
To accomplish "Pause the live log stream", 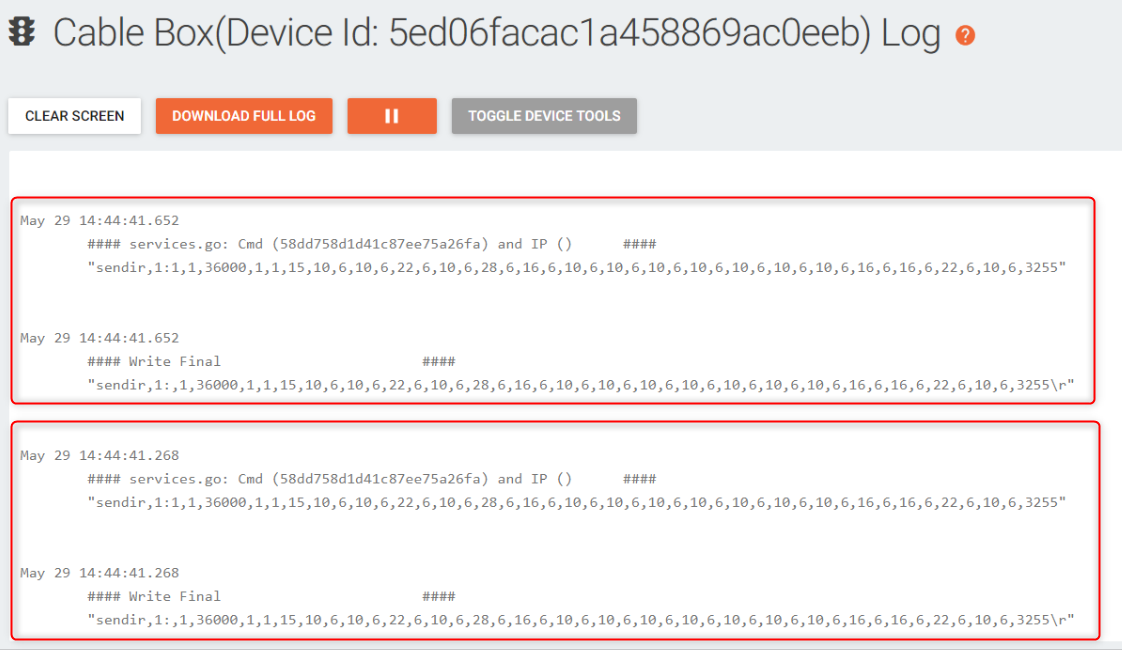I will (392, 116).
